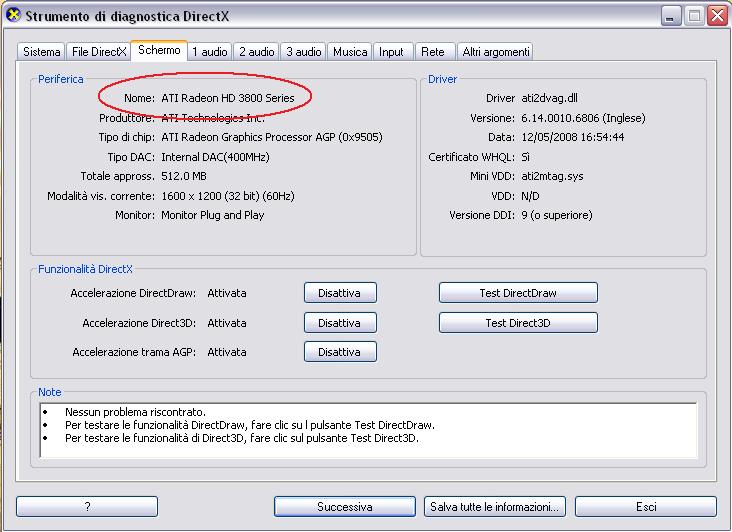Click the value ATI Technologies Inc.
Image resolution: width=732 pixels, height=532 pixels.
213,118
